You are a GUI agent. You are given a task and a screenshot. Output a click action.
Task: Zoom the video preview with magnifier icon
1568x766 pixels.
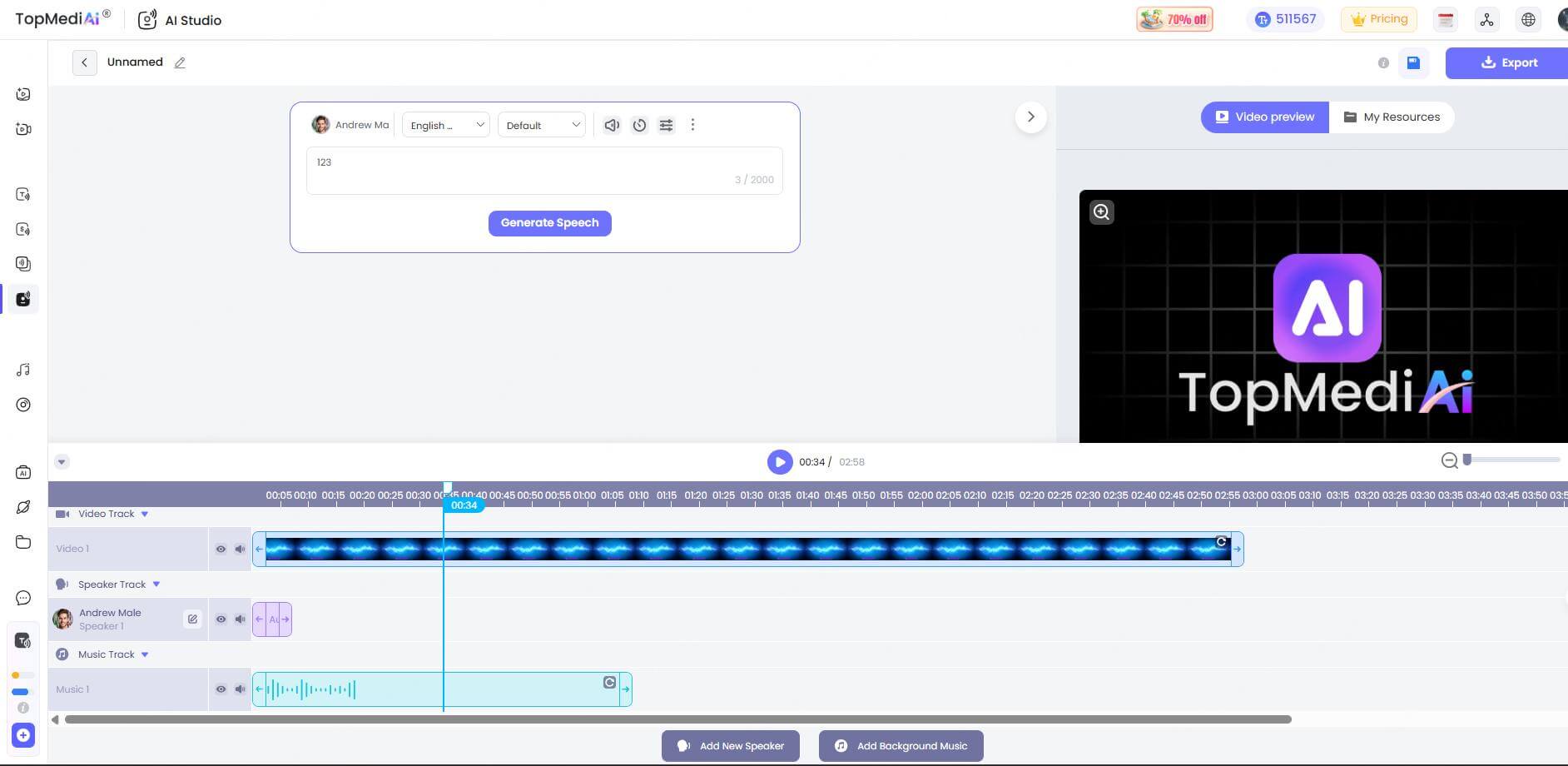coord(1102,212)
